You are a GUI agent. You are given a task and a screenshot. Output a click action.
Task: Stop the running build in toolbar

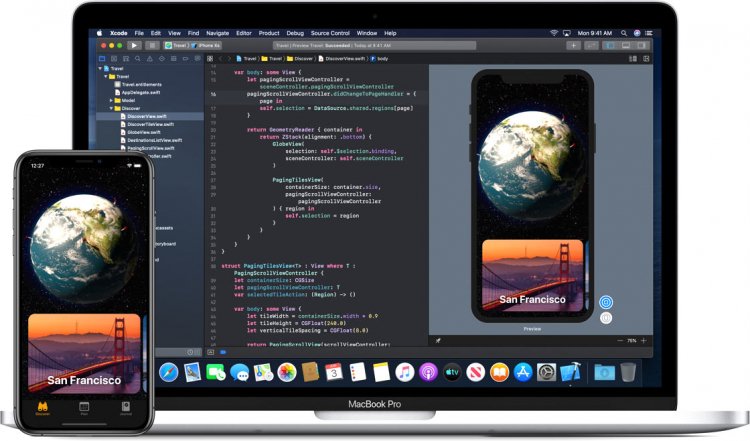pyautogui.click(x=152, y=45)
